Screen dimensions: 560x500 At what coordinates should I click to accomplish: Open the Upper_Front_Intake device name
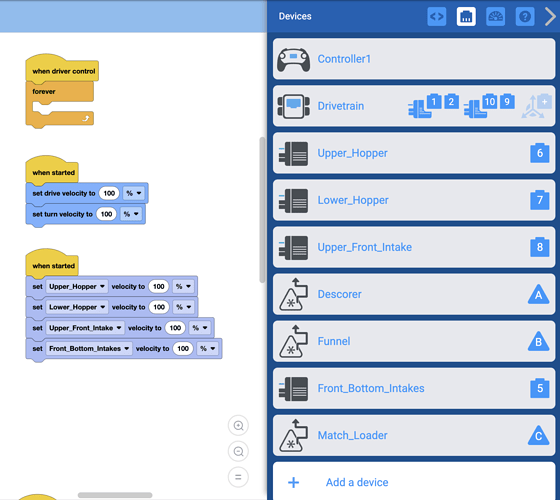pyautogui.click(x=365, y=247)
